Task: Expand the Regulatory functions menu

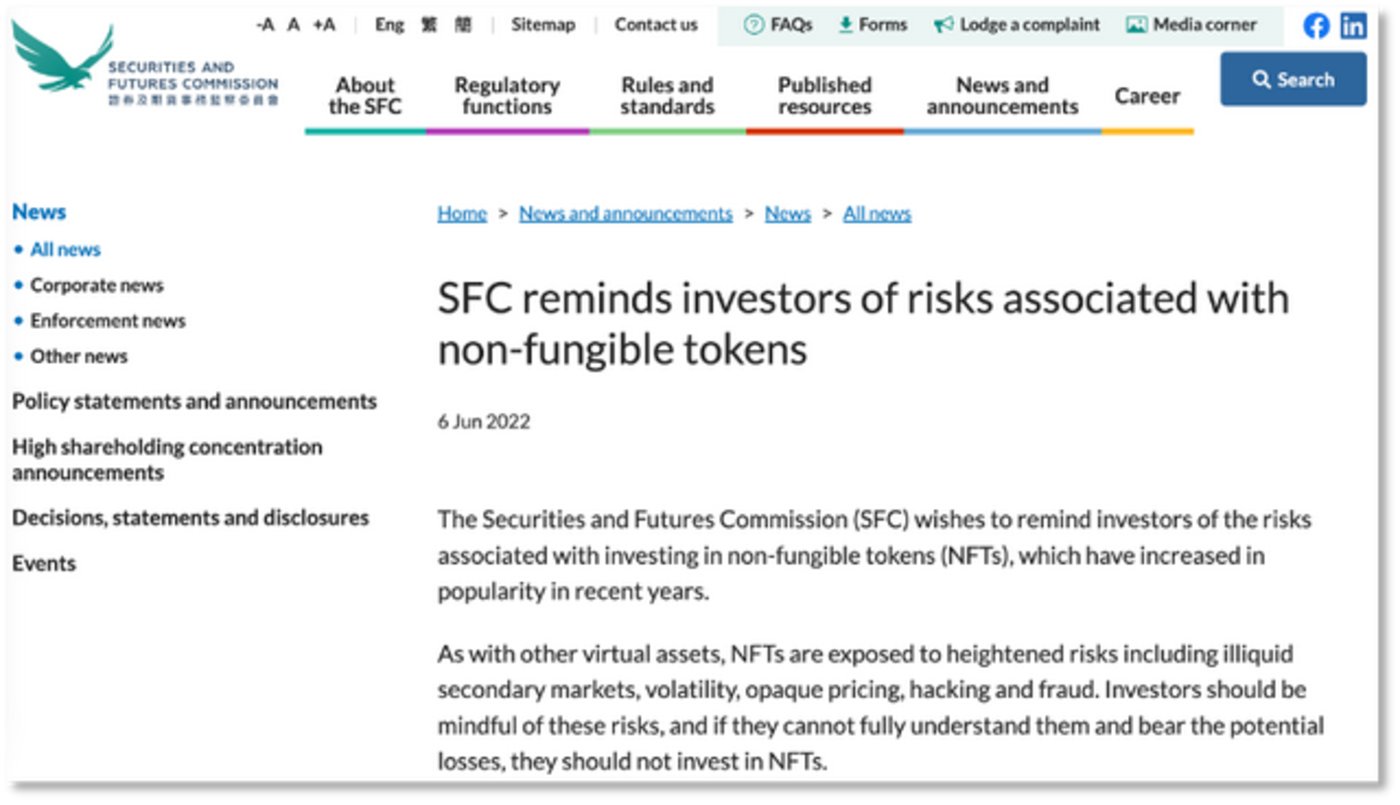Action: (507, 96)
